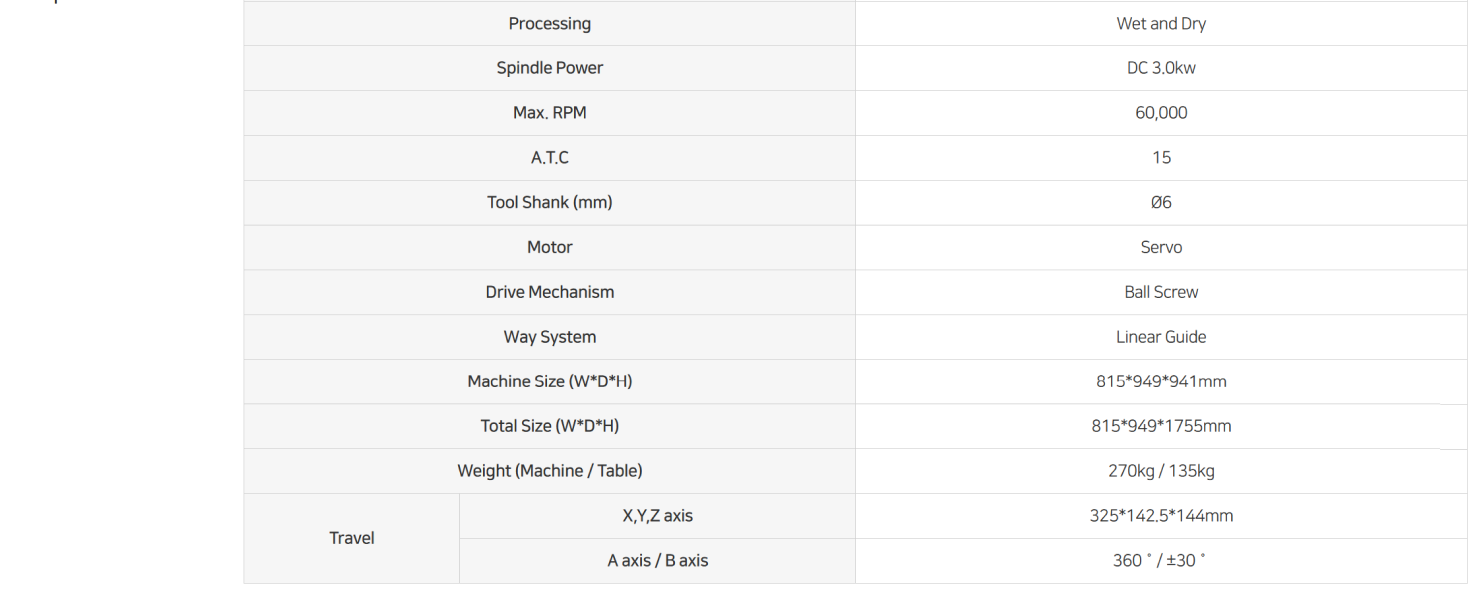Click the Travel row header cell
Viewport: 1475px width, 592px height.
[351, 538]
